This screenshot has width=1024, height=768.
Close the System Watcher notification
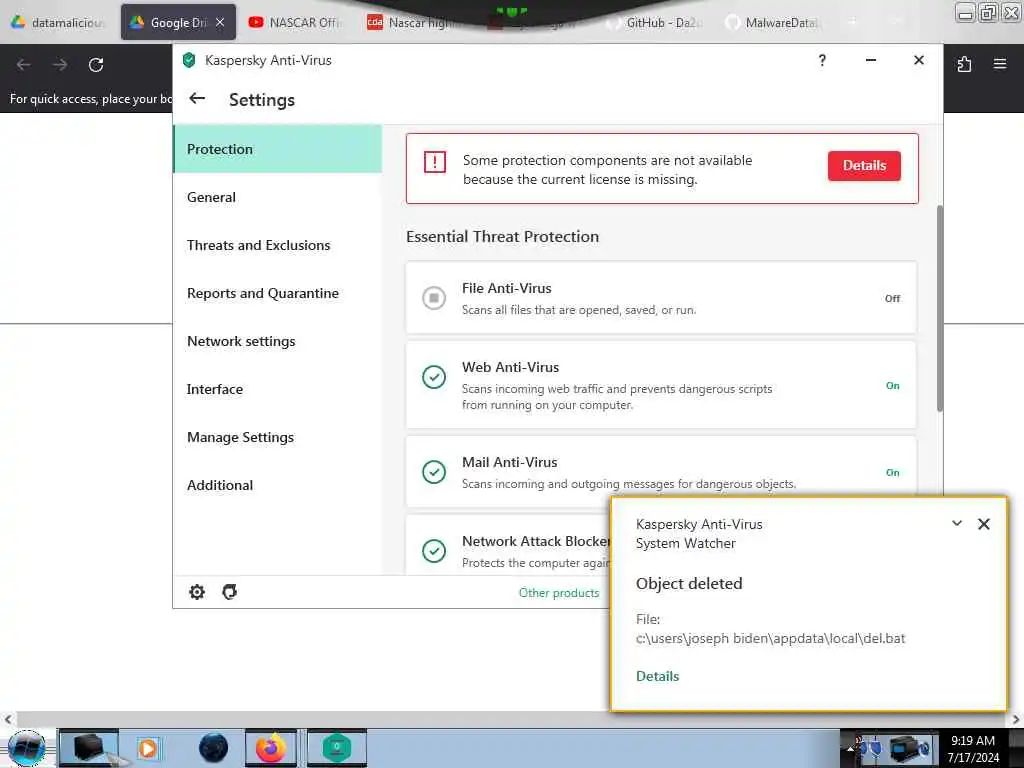point(984,524)
